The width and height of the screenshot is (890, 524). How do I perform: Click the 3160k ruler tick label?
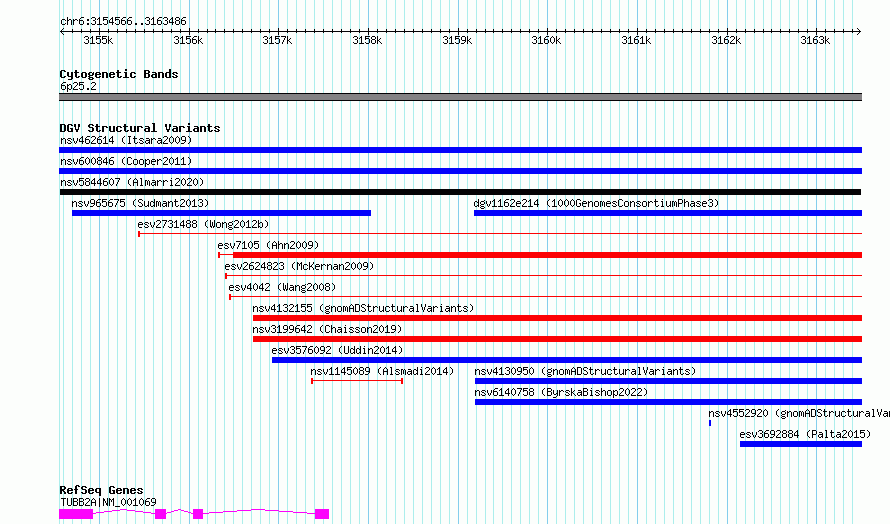point(546,40)
